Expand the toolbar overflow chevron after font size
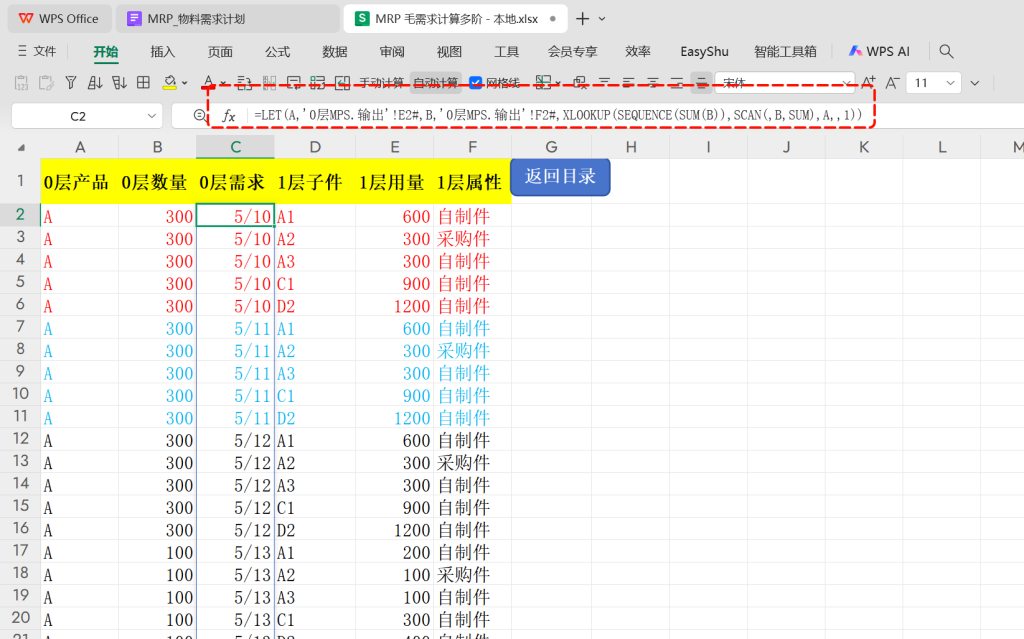This screenshot has width=1024, height=639. tap(975, 83)
